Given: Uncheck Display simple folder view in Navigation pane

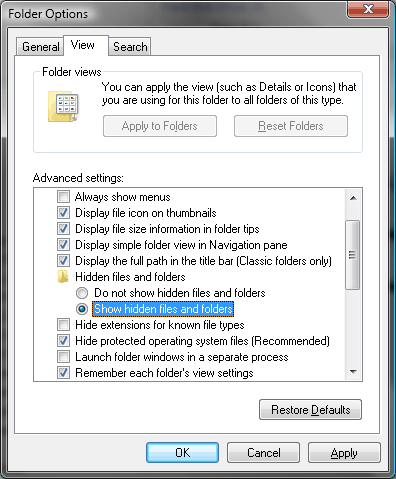Looking at the screenshot, I should (x=63, y=245).
